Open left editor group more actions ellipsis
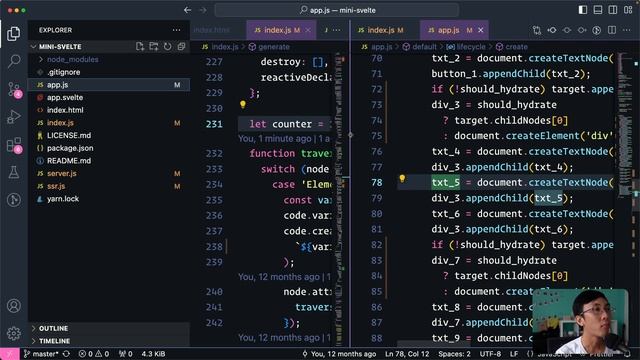 (x=336, y=30)
